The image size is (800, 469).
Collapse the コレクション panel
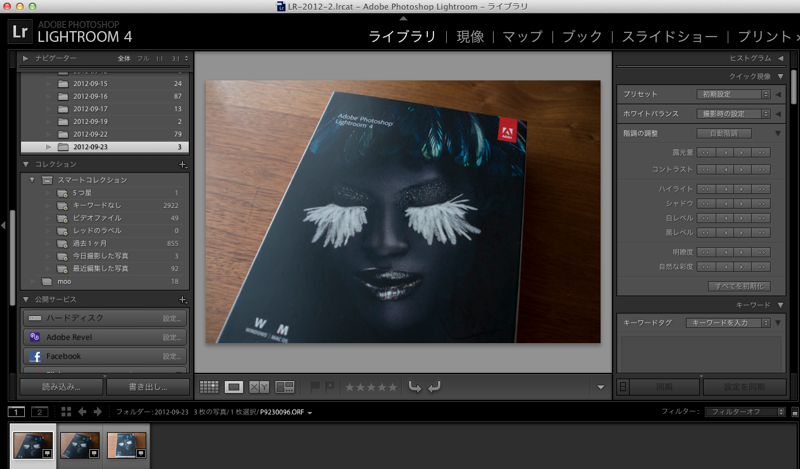pos(26,164)
